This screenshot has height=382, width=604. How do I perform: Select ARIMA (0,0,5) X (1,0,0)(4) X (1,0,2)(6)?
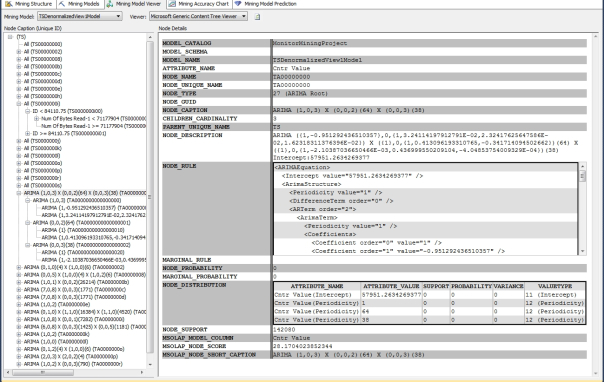[85, 275]
